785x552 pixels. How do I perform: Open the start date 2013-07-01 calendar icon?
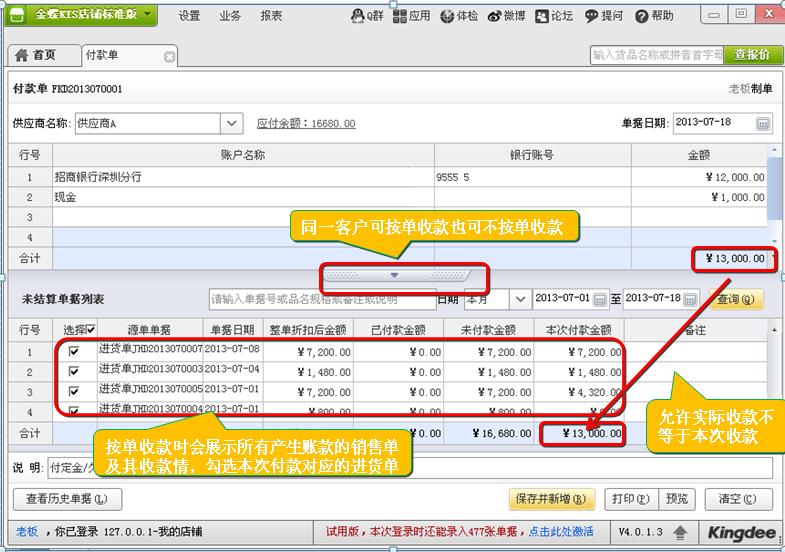coord(599,300)
